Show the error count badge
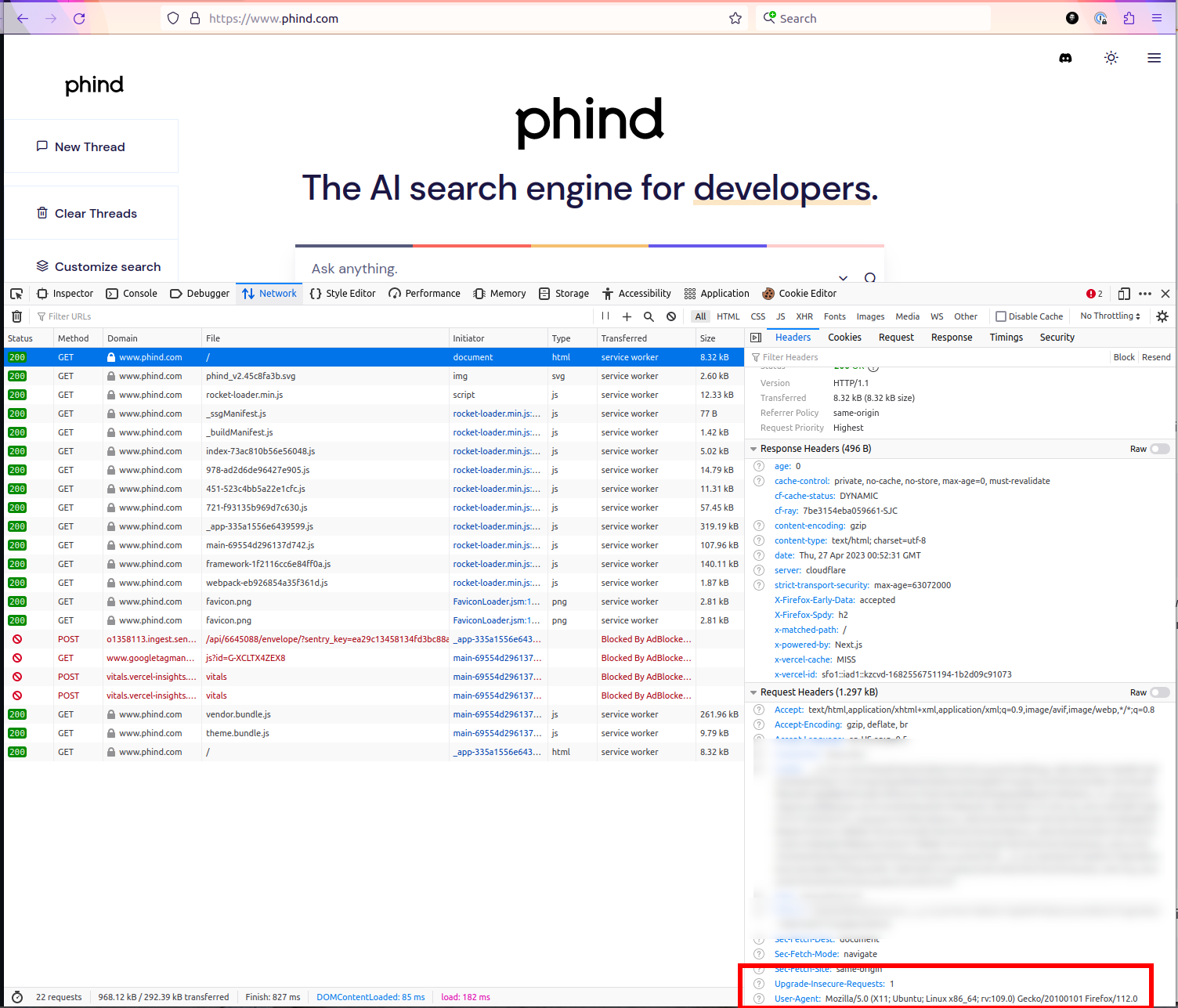1178x1008 pixels. tap(1094, 294)
